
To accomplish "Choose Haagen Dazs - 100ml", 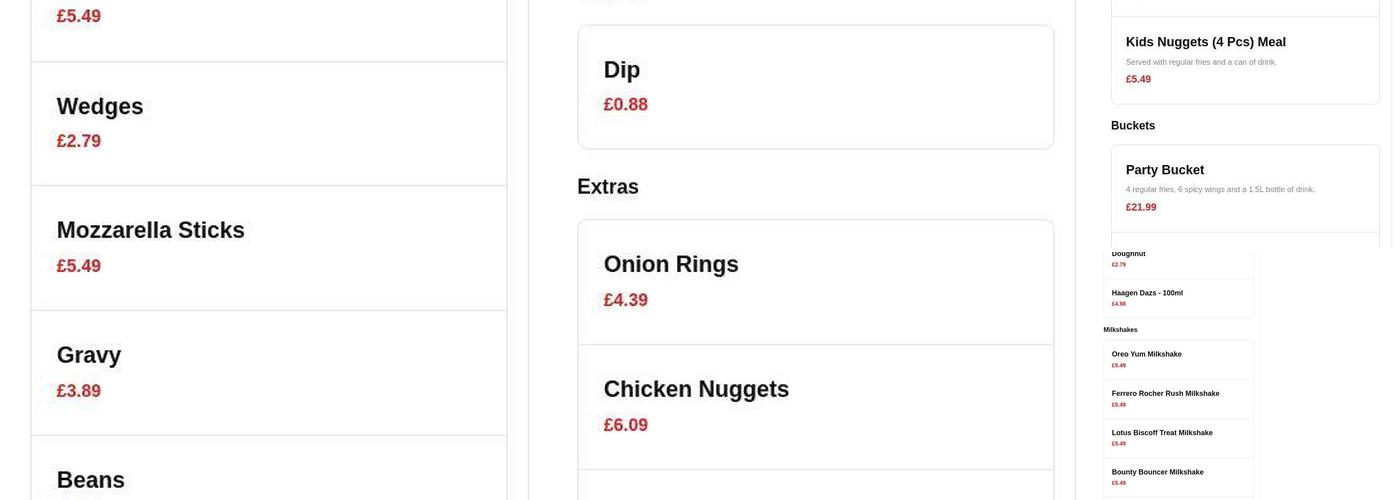I will [x=1177, y=298].
